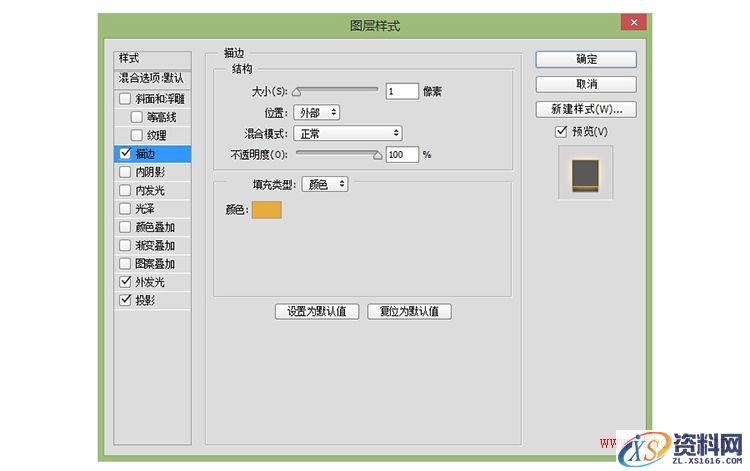Uncheck the 外发光 checkbox
Viewport: 750px width, 471px height.
pyautogui.click(x=125, y=282)
